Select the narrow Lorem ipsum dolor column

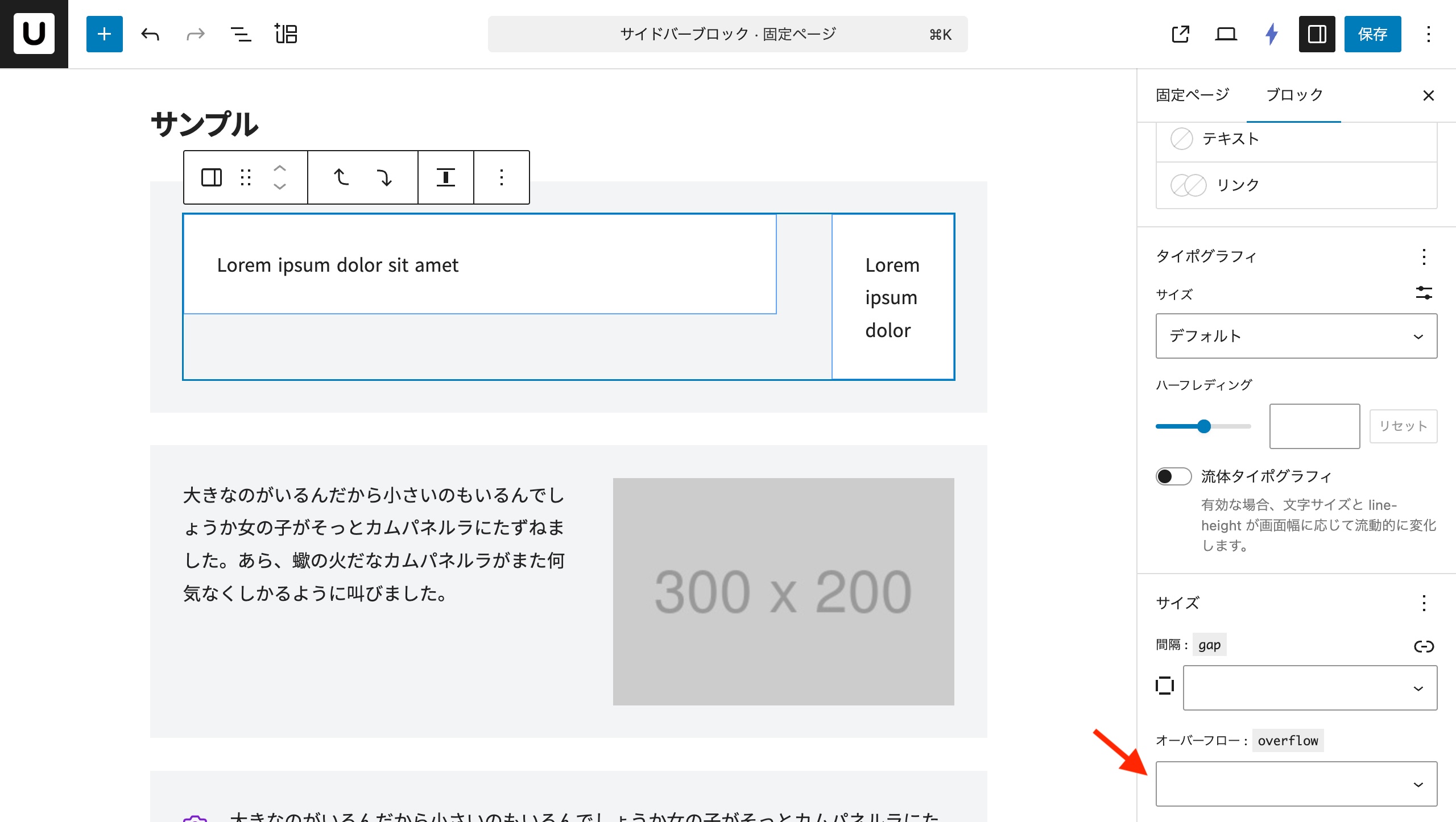pyautogui.click(x=893, y=297)
